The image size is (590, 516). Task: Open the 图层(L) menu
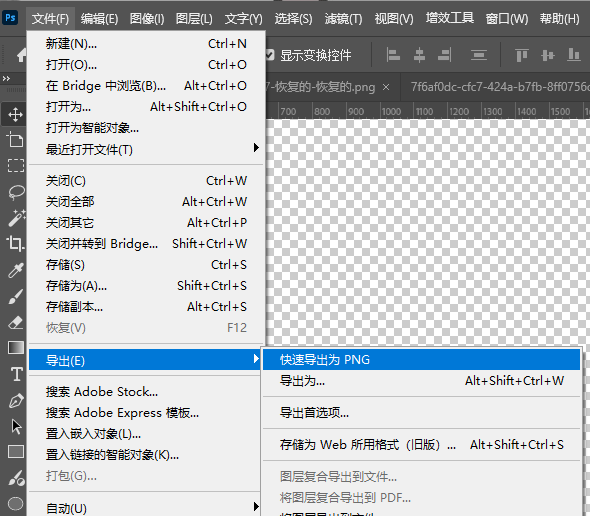[194, 18]
